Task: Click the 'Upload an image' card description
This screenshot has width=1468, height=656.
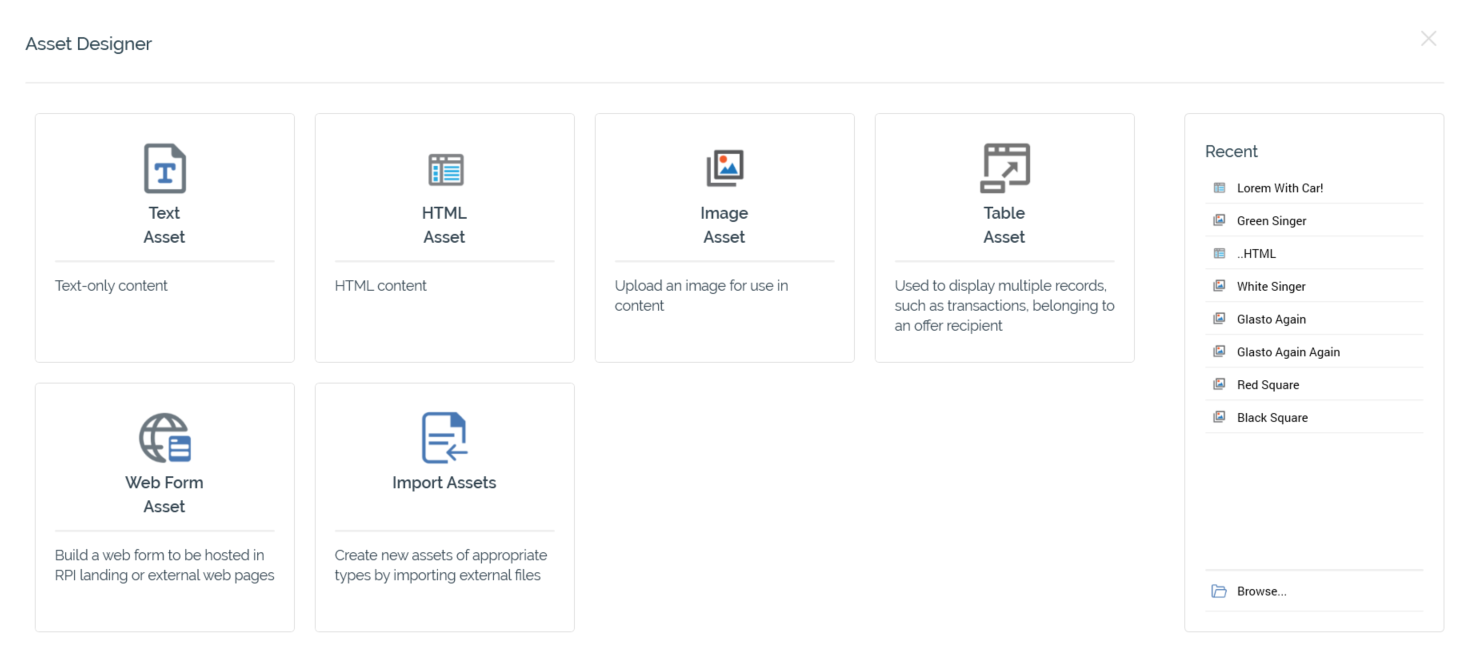Action: pos(701,296)
